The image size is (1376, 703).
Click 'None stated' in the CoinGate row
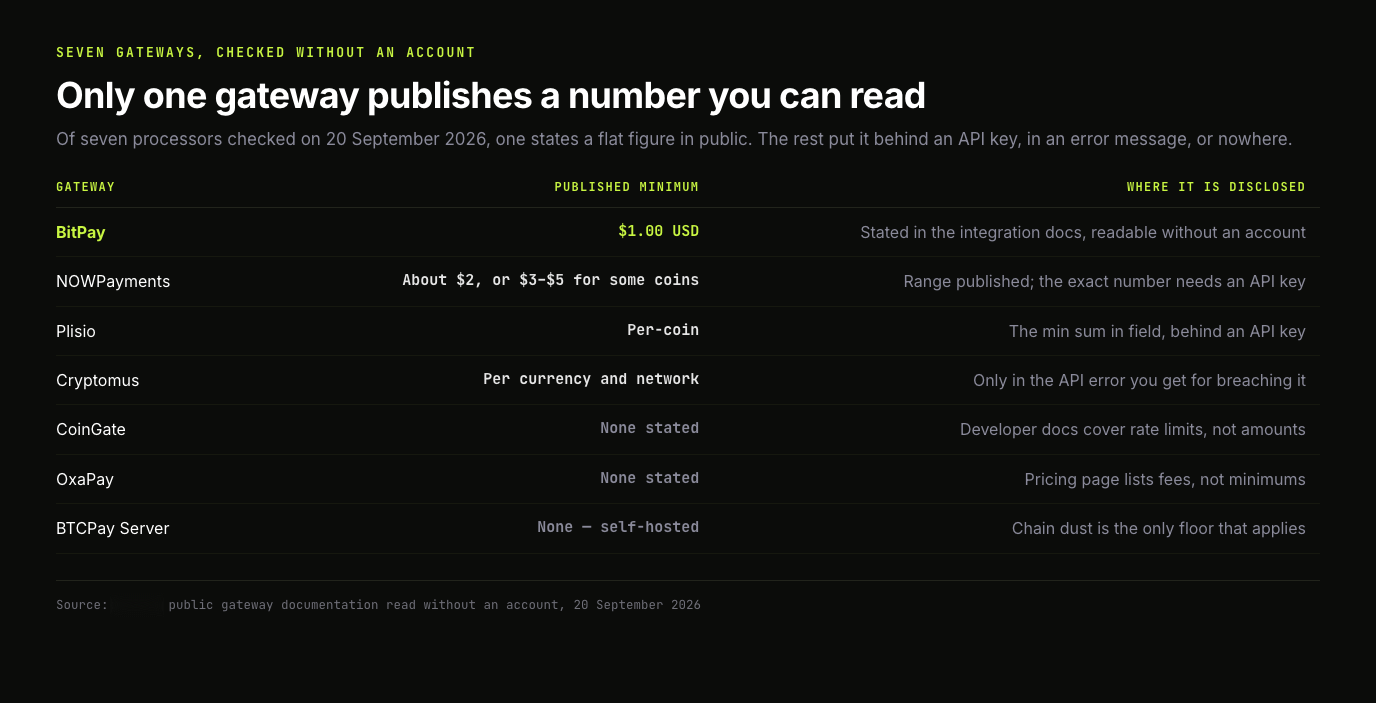[x=650, y=428]
